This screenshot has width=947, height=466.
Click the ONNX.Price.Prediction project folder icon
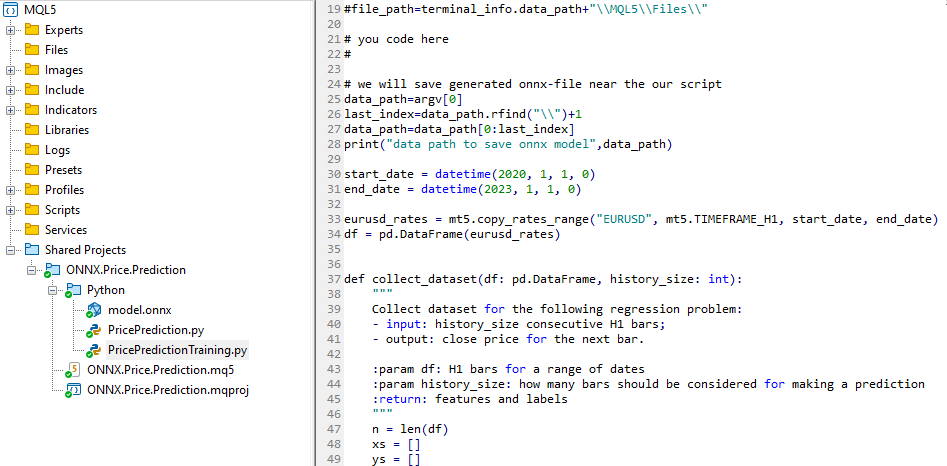[x=53, y=270]
